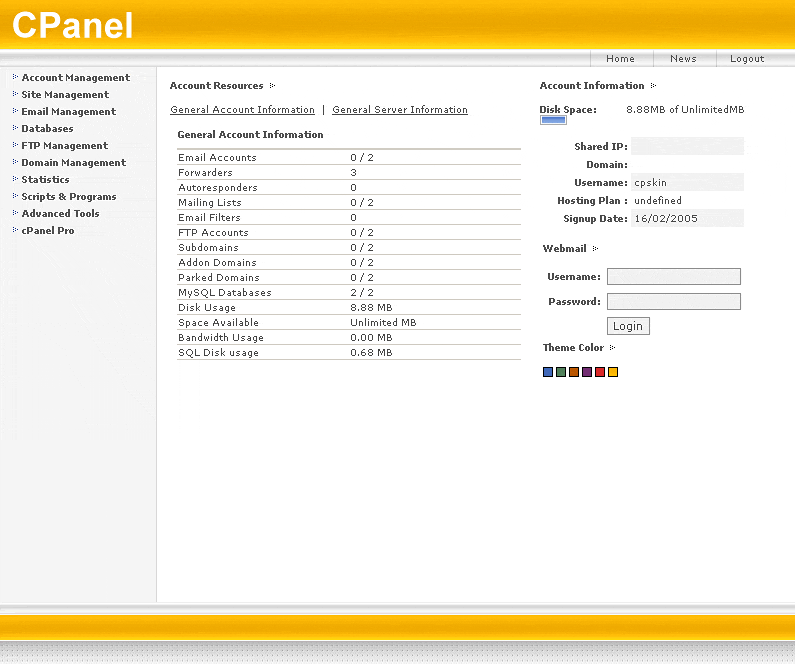This screenshot has width=795, height=664.
Task: Open Email Management section
Action: click(x=68, y=112)
